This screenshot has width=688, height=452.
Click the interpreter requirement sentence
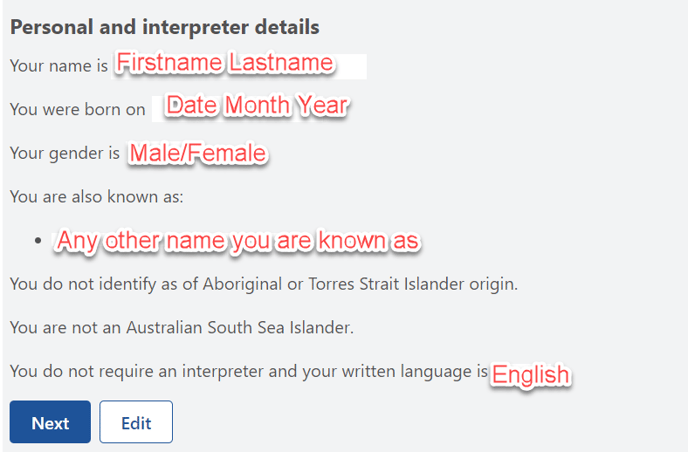click(x=249, y=371)
